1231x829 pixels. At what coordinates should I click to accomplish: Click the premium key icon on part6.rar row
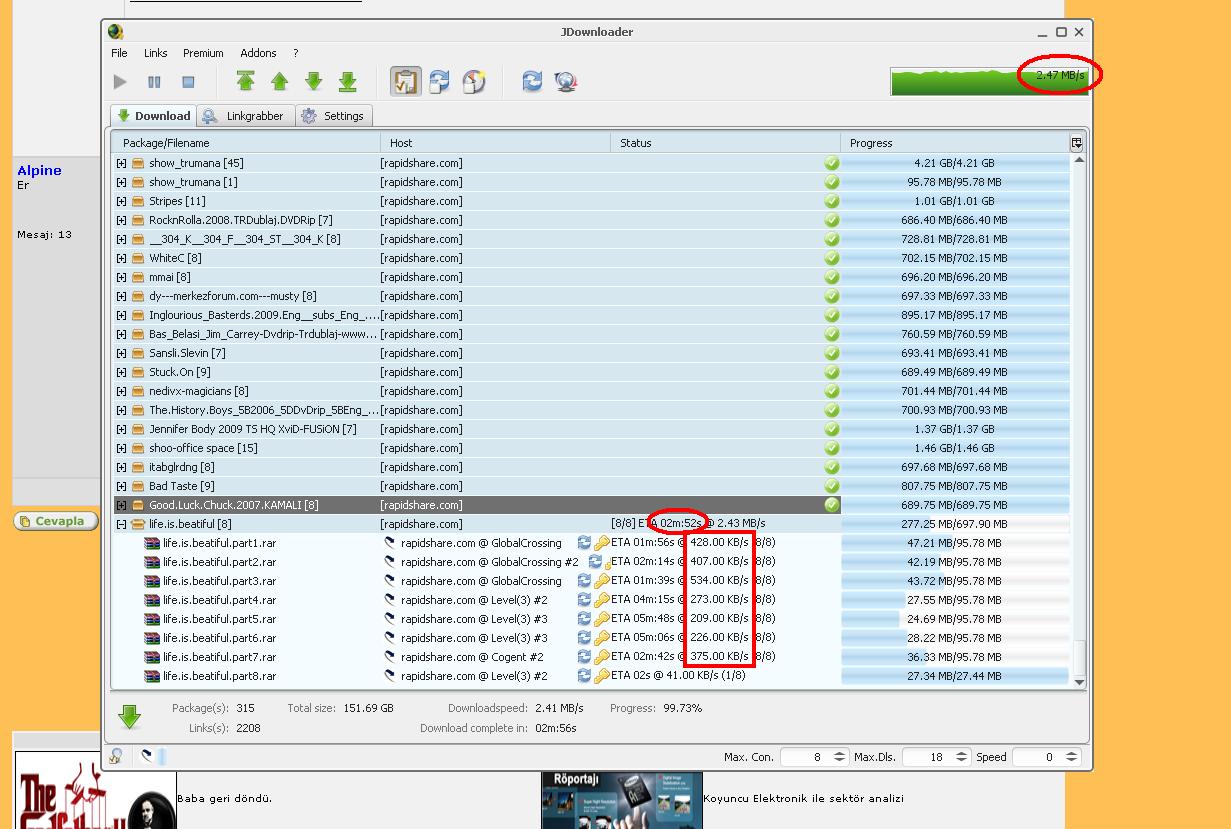pos(601,638)
